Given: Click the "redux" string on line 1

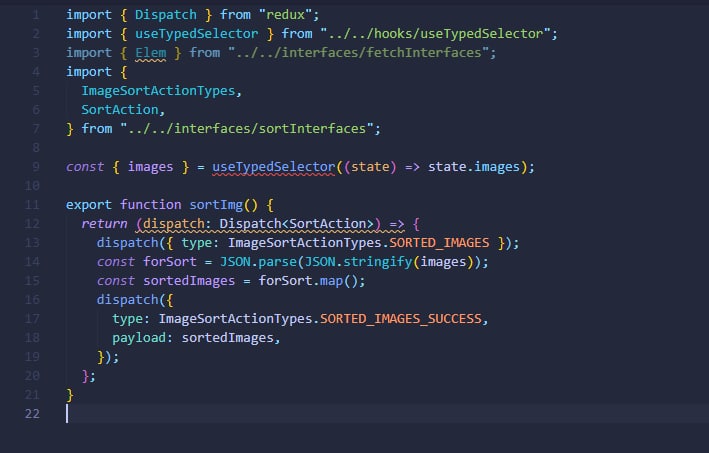Looking at the screenshot, I should coord(285,14).
